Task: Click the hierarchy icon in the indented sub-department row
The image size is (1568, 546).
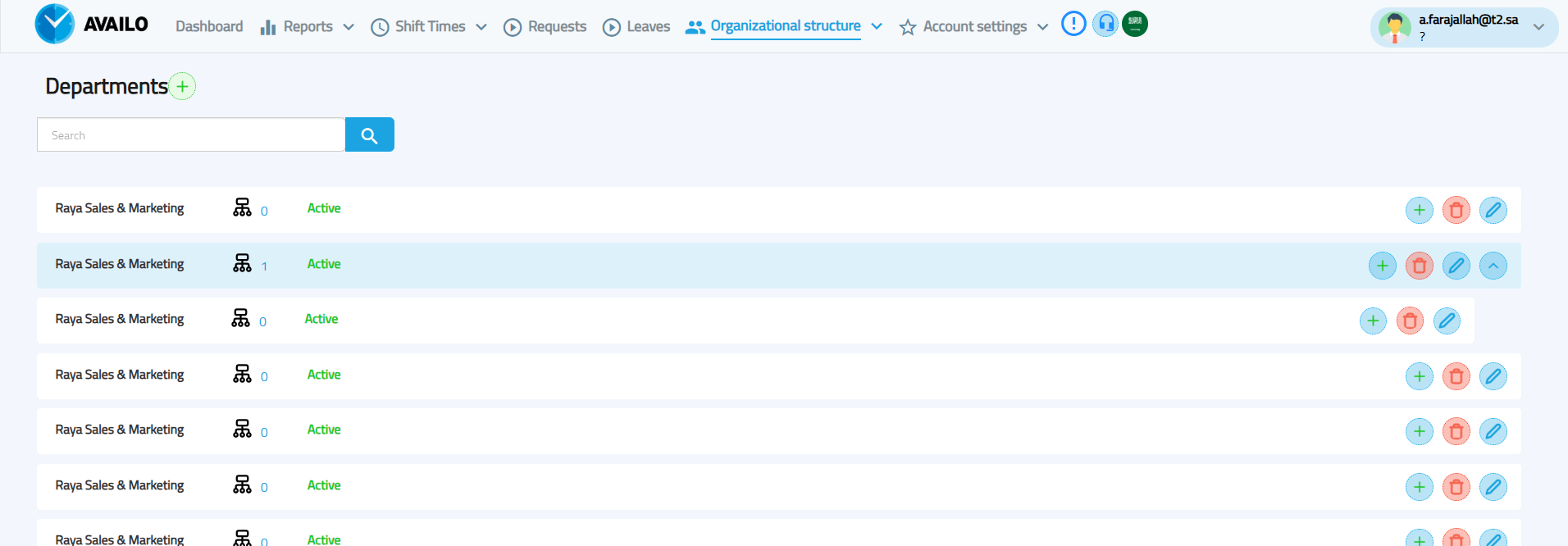Action: click(240, 318)
